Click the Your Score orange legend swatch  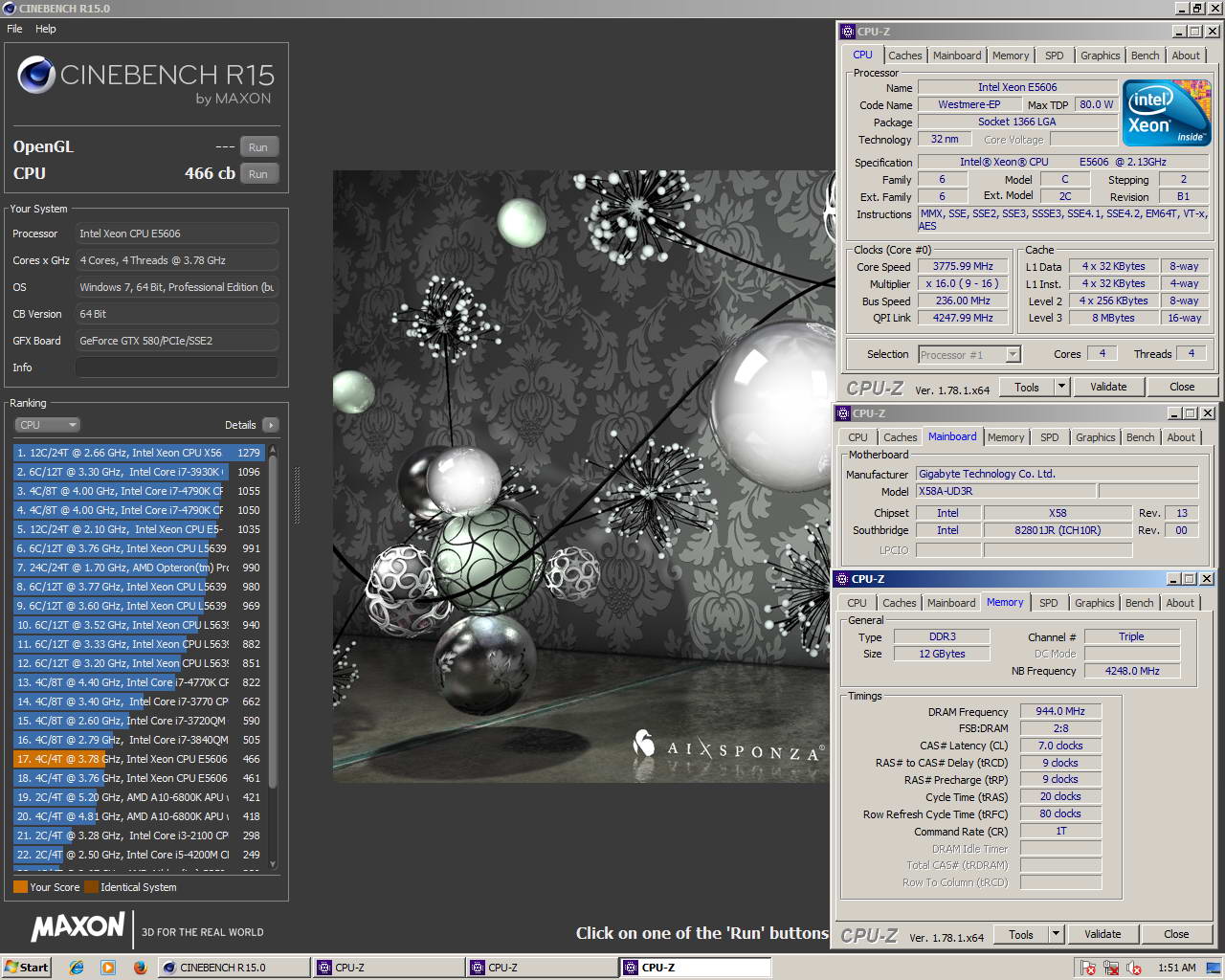20,887
